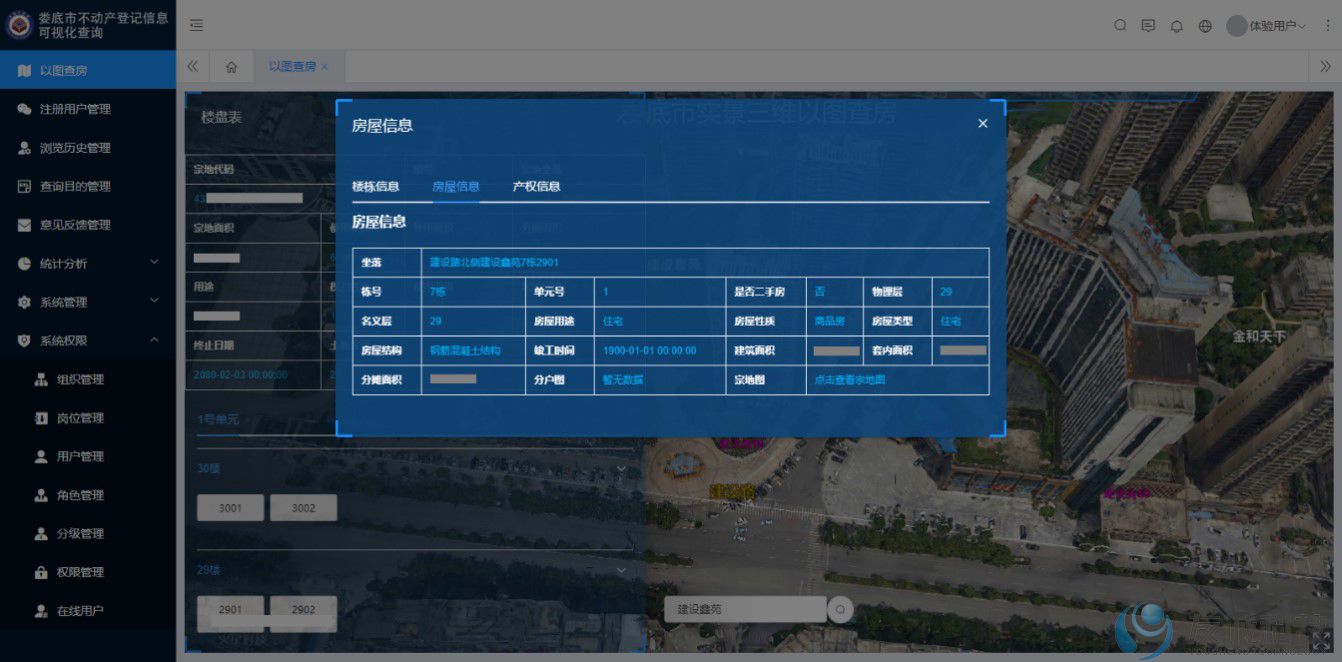Screen dimensions: 1342x662
Task: Expand the 统计分析 sidebar menu
Action: 88,263
